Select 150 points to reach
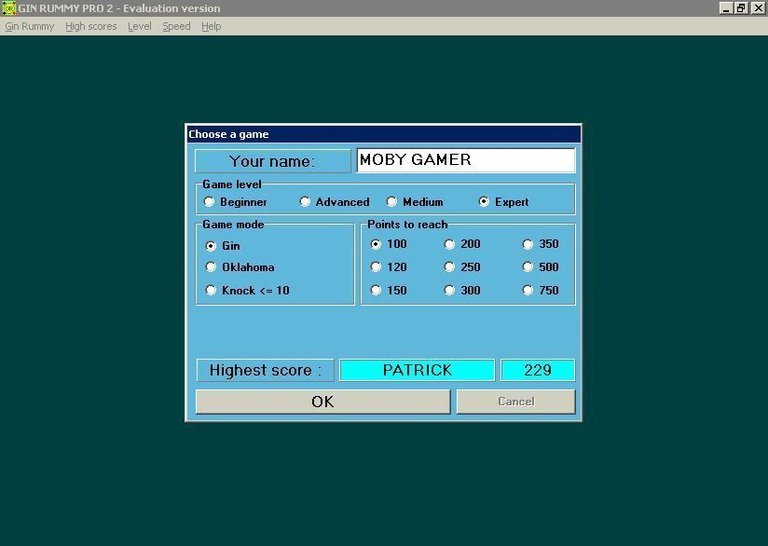768x546 pixels. (x=376, y=291)
